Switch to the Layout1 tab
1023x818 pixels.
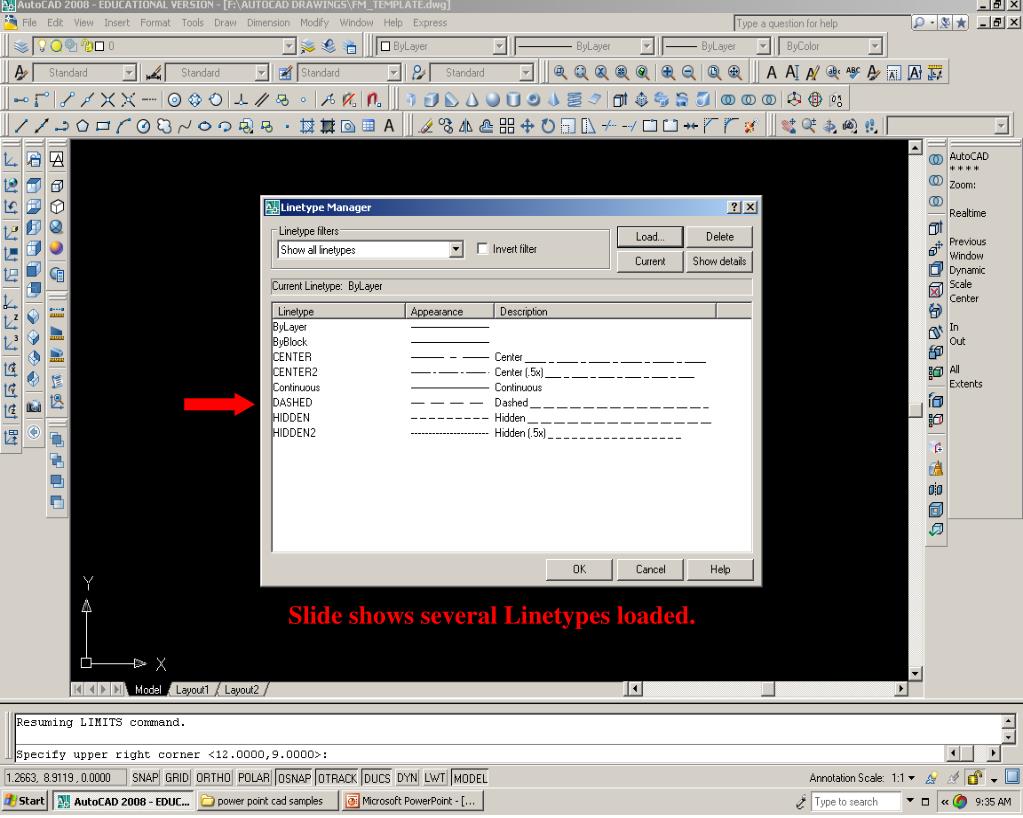(x=192, y=689)
